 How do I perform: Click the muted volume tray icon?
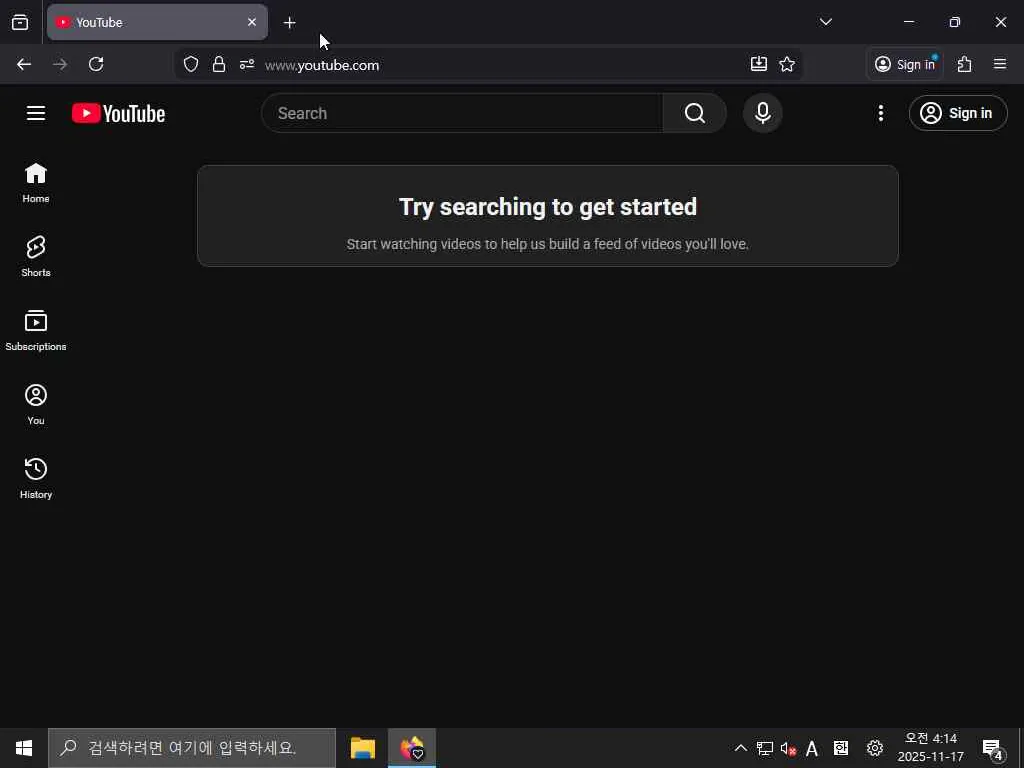pos(788,748)
